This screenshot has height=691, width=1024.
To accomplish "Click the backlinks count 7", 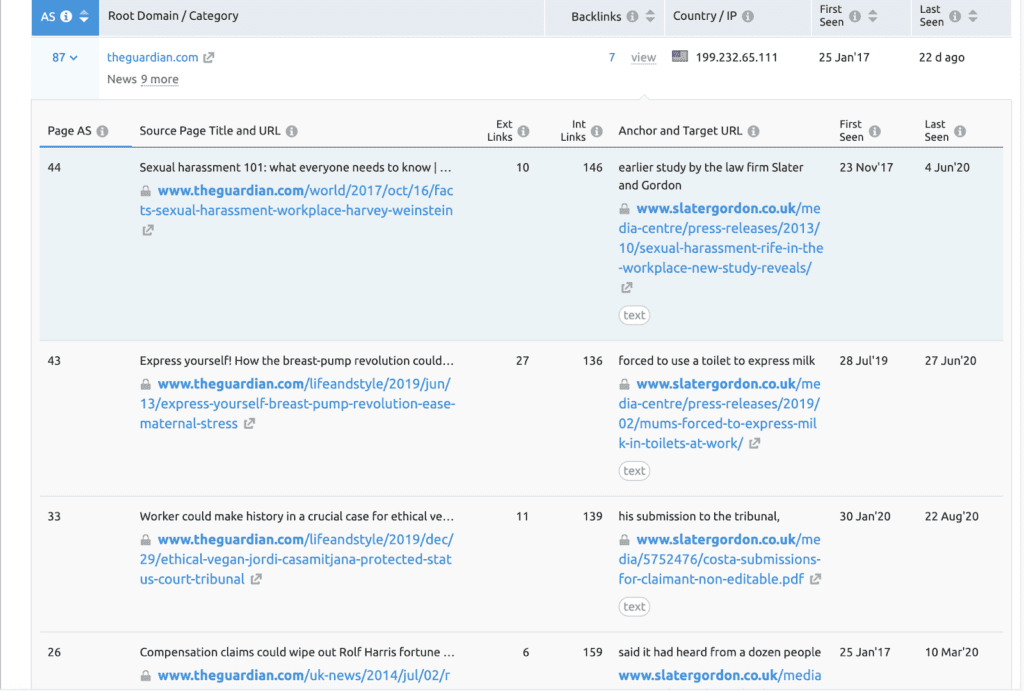I will tap(612, 57).
